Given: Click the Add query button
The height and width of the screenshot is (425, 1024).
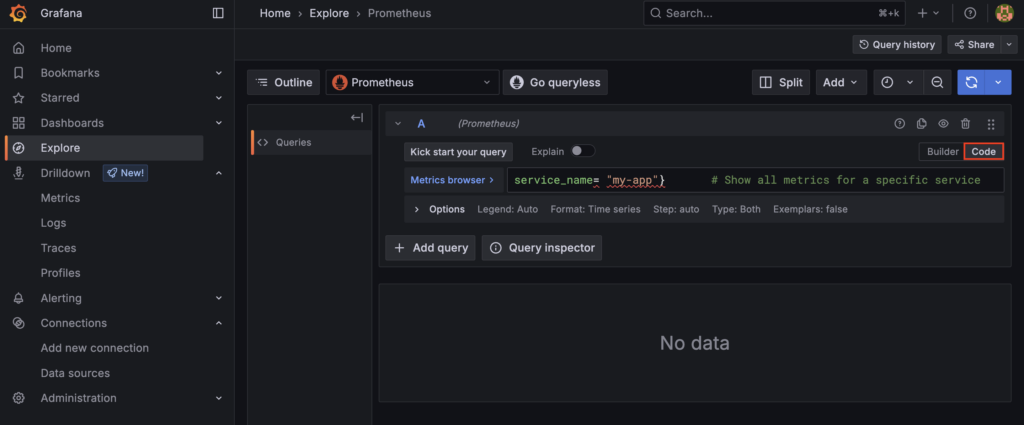Looking at the screenshot, I should (430, 247).
